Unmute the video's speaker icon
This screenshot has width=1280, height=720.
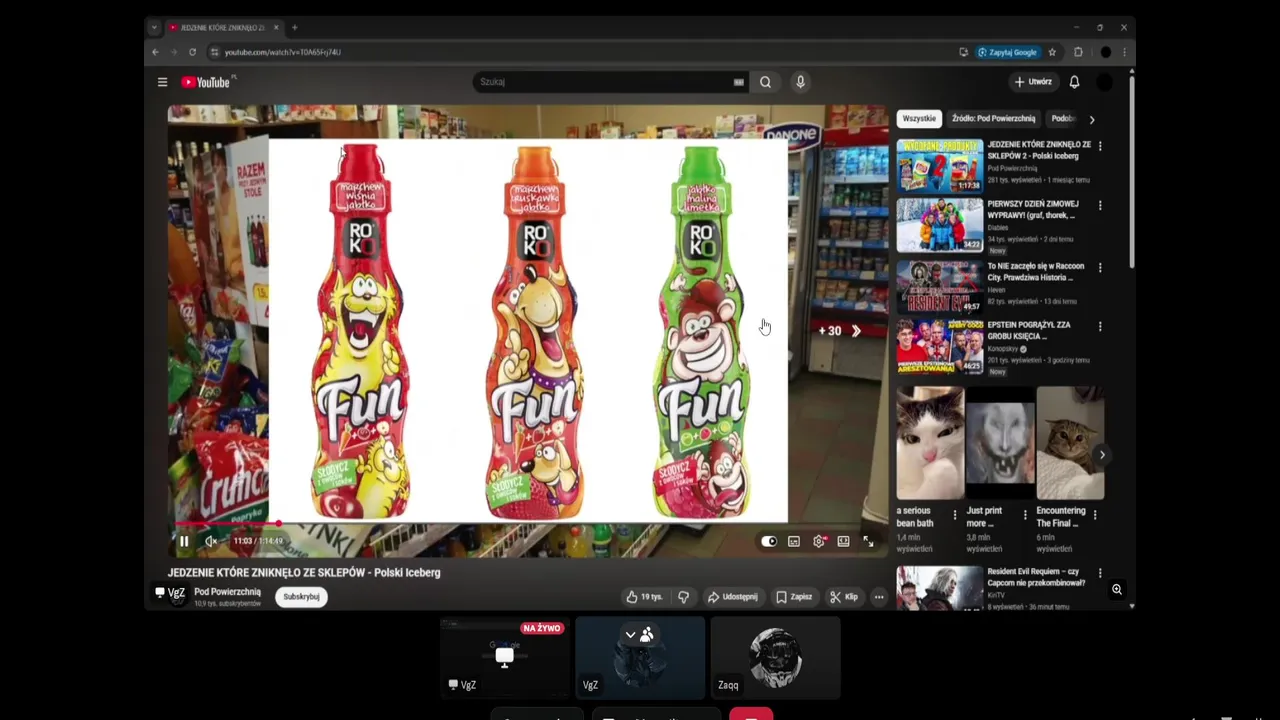click(211, 541)
